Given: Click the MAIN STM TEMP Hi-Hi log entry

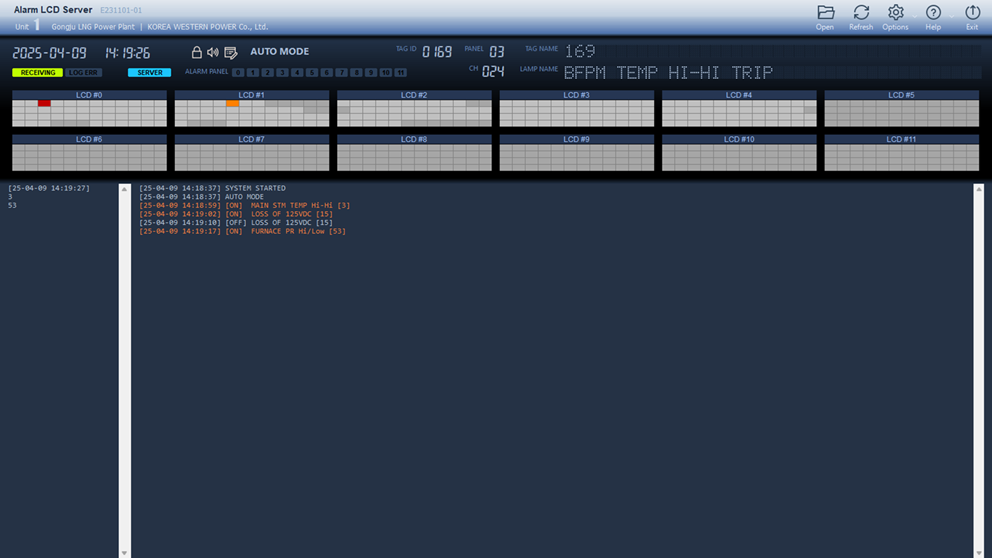Looking at the screenshot, I should (x=244, y=205).
